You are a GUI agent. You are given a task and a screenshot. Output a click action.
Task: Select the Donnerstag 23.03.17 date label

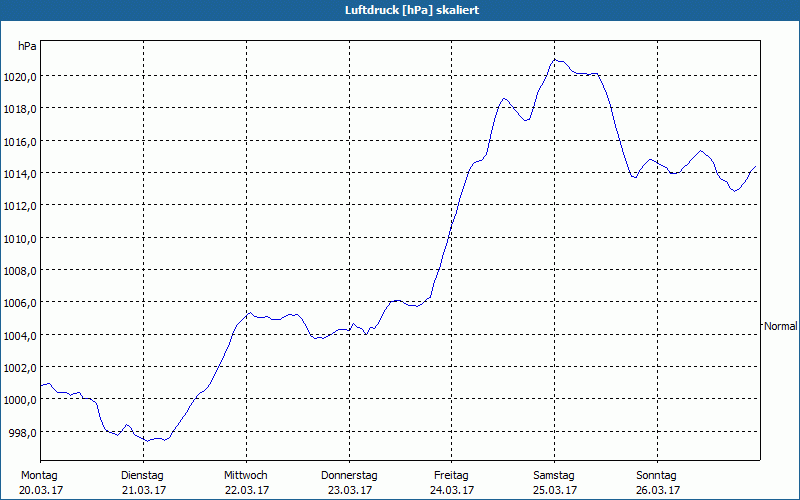point(349,482)
